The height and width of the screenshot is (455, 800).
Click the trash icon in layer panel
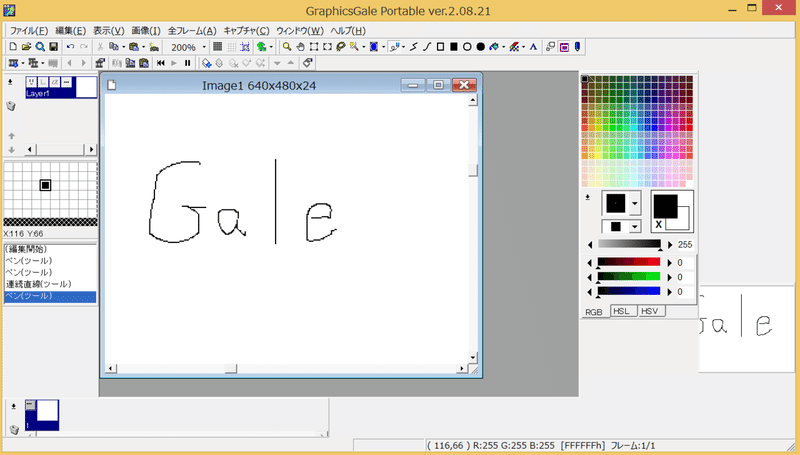11,106
